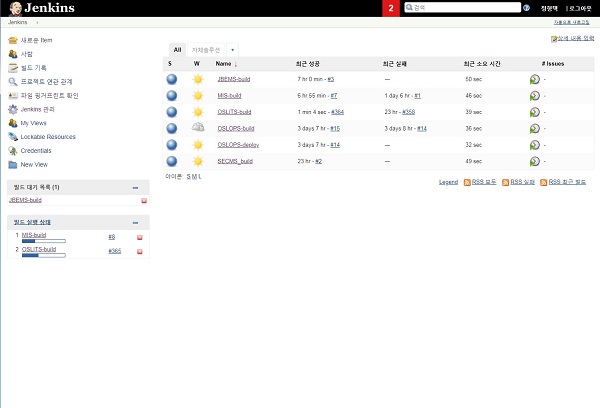Click the search help question mark icon

(527, 8)
